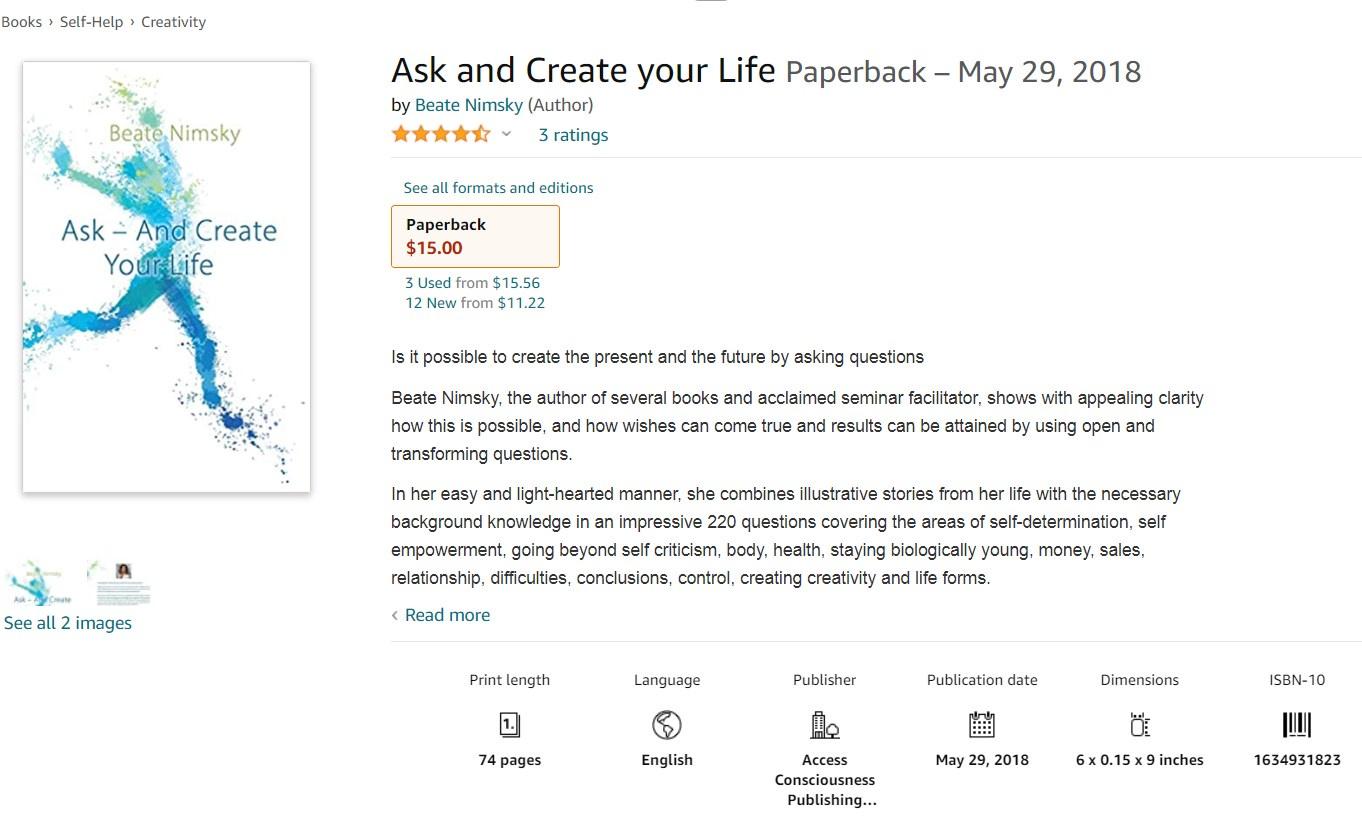Click the Dimensions ruler icon

[1139, 724]
